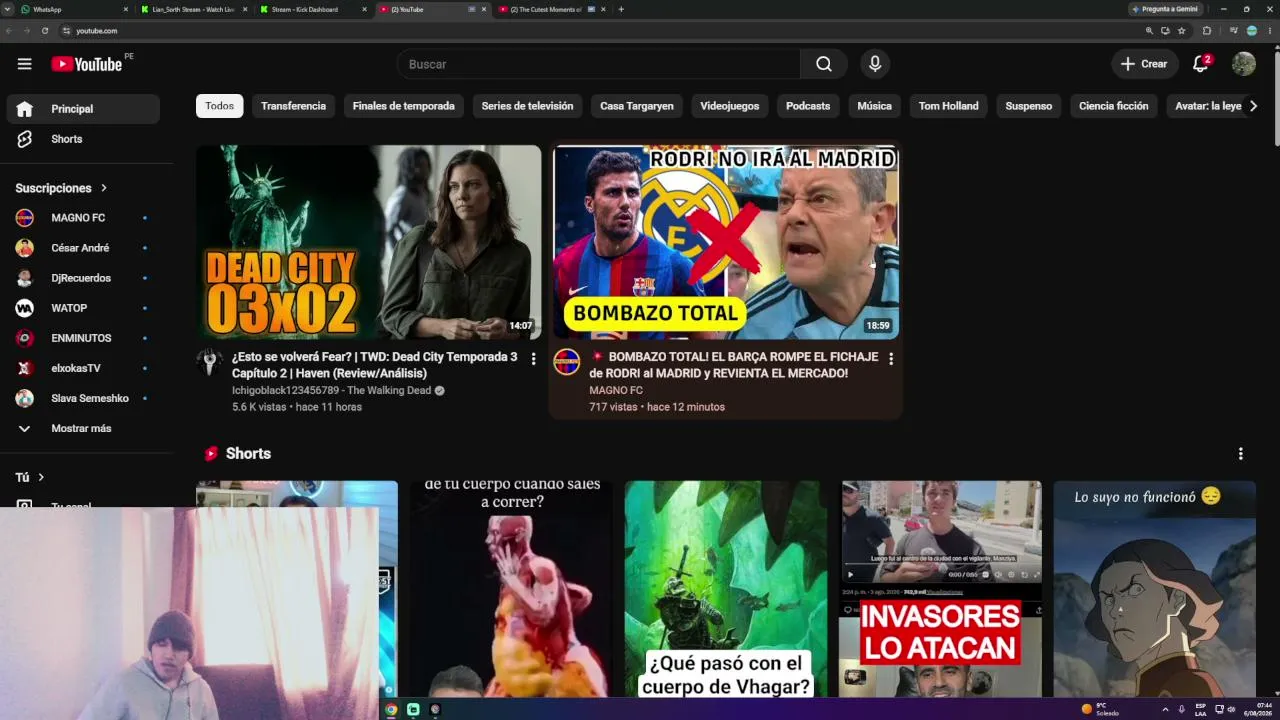Open the Invasores lo atacan short
The image size is (1280, 720).
pyautogui.click(x=941, y=589)
